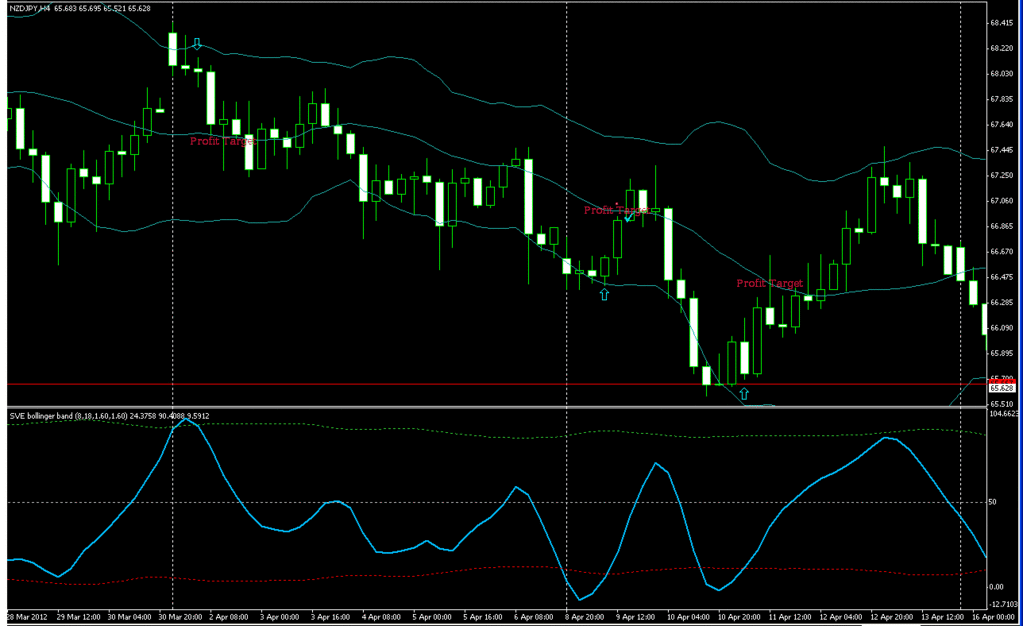Click the 6 Apr 08:00 time label
The height and width of the screenshot is (626, 1023).
tap(534, 617)
